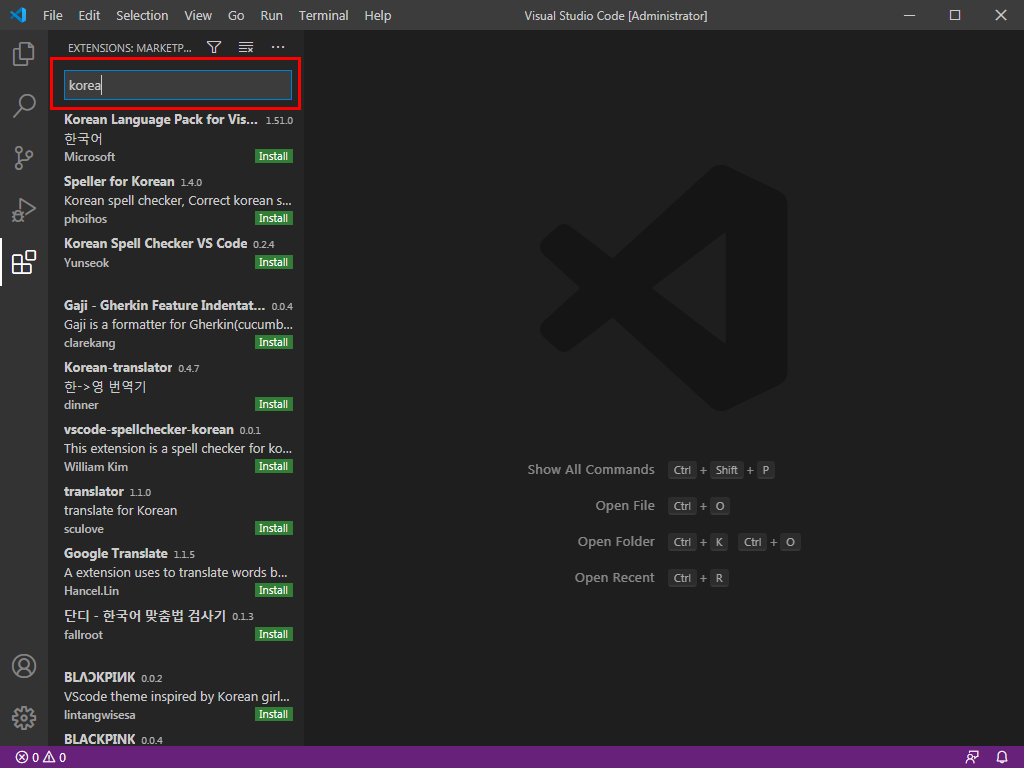This screenshot has width=1024, height=768.
Task: Open the Help menu
Action: pos(377,15)
